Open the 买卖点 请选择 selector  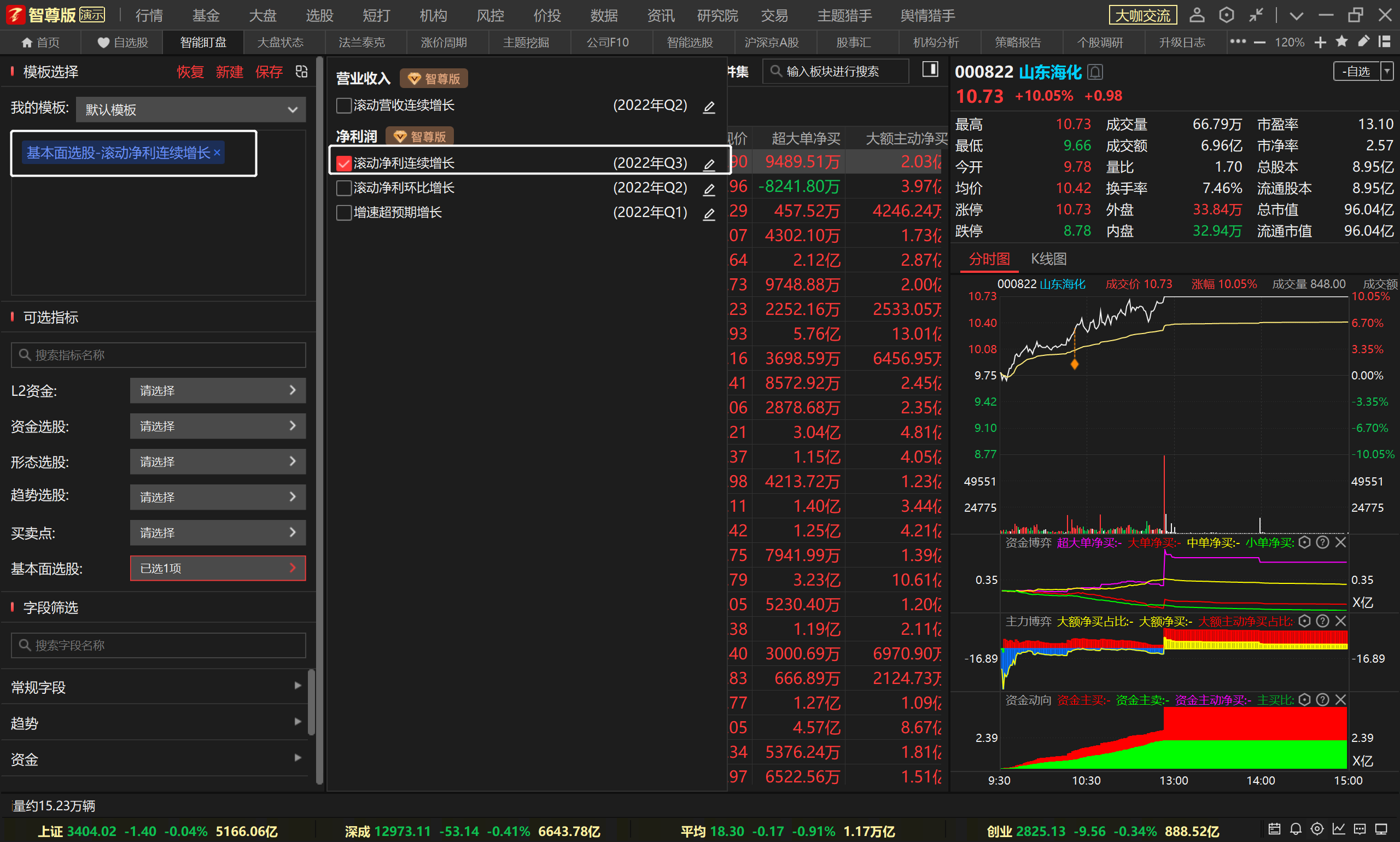[x=218, y=533]
